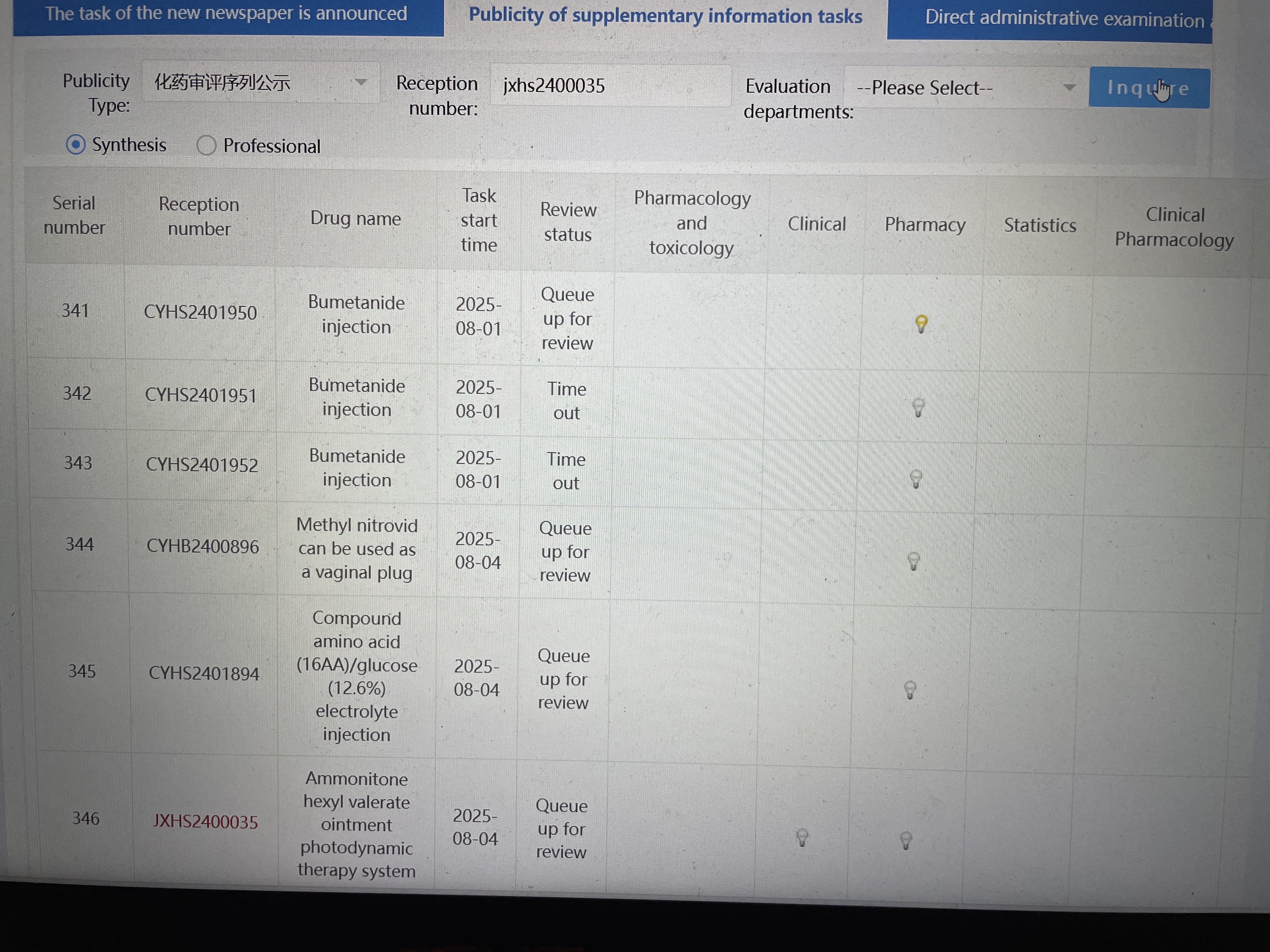Click Pharmacy bulb icon for CYHS2401952
This screenshot has width=1270, height=952.
tap(916, 479)
